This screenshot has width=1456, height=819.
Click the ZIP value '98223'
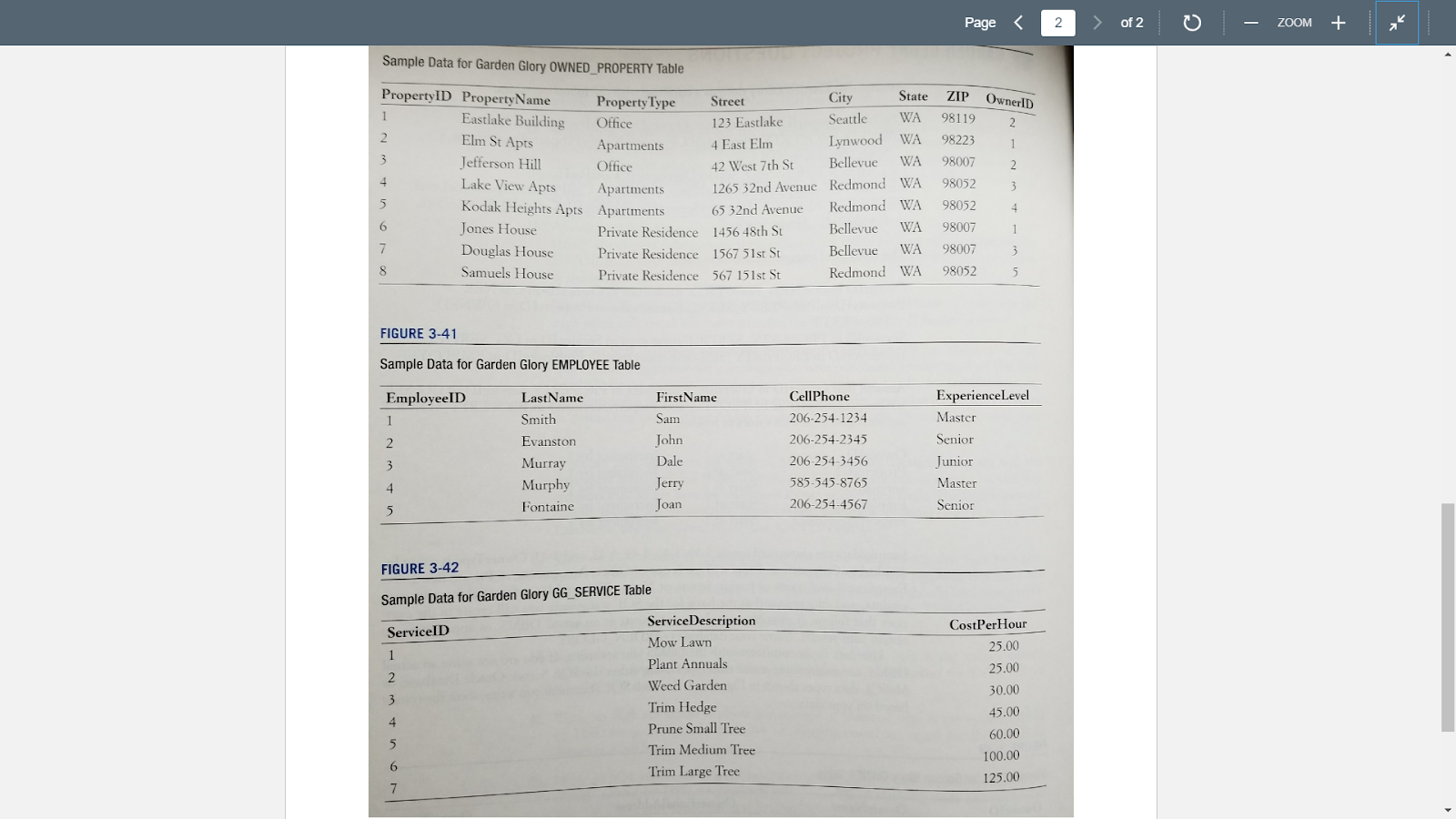coord(958,139)
